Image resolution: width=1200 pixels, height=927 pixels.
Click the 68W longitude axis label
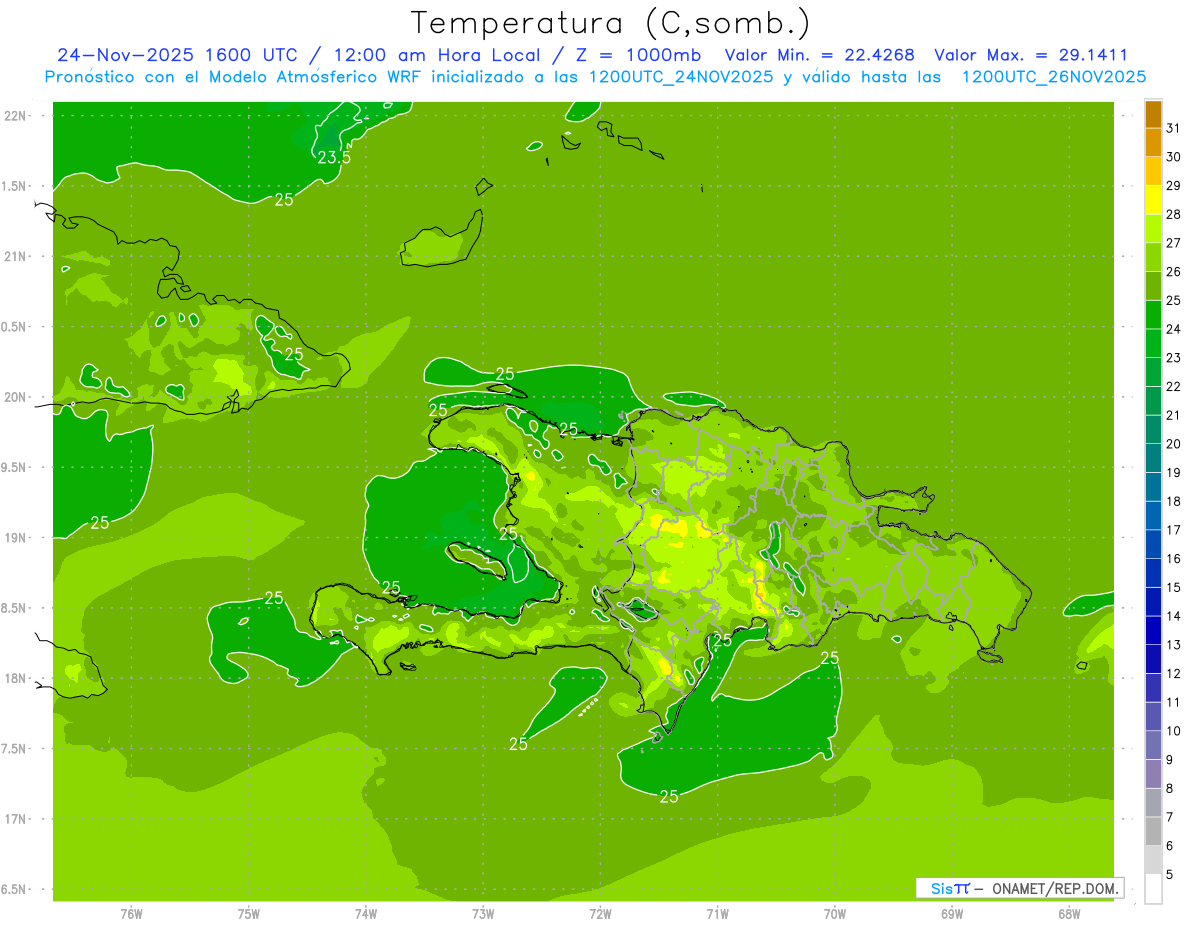(1068, 913)
